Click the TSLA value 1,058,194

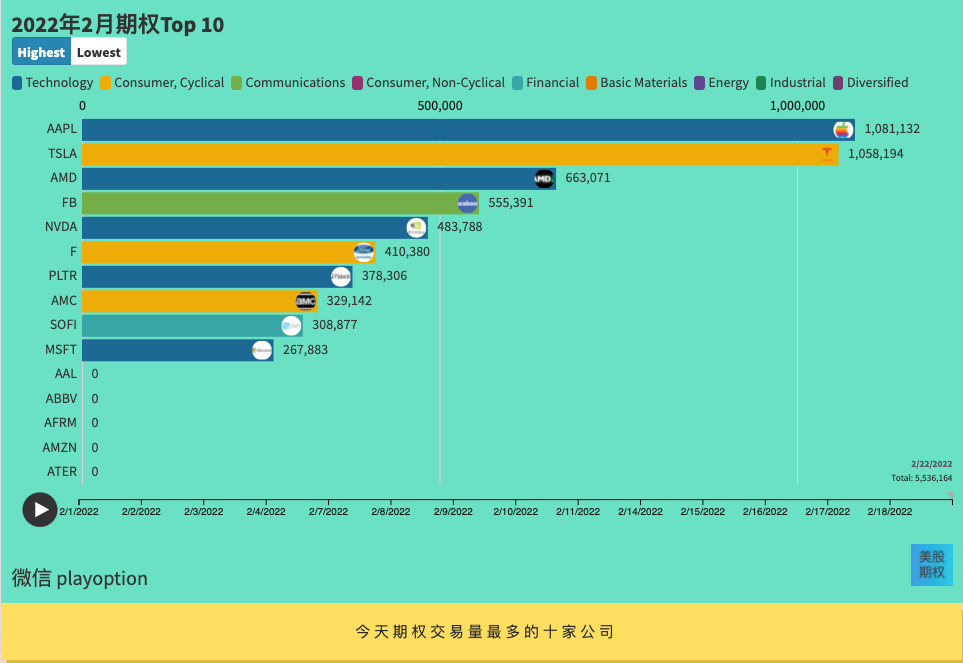coord(876,153)
